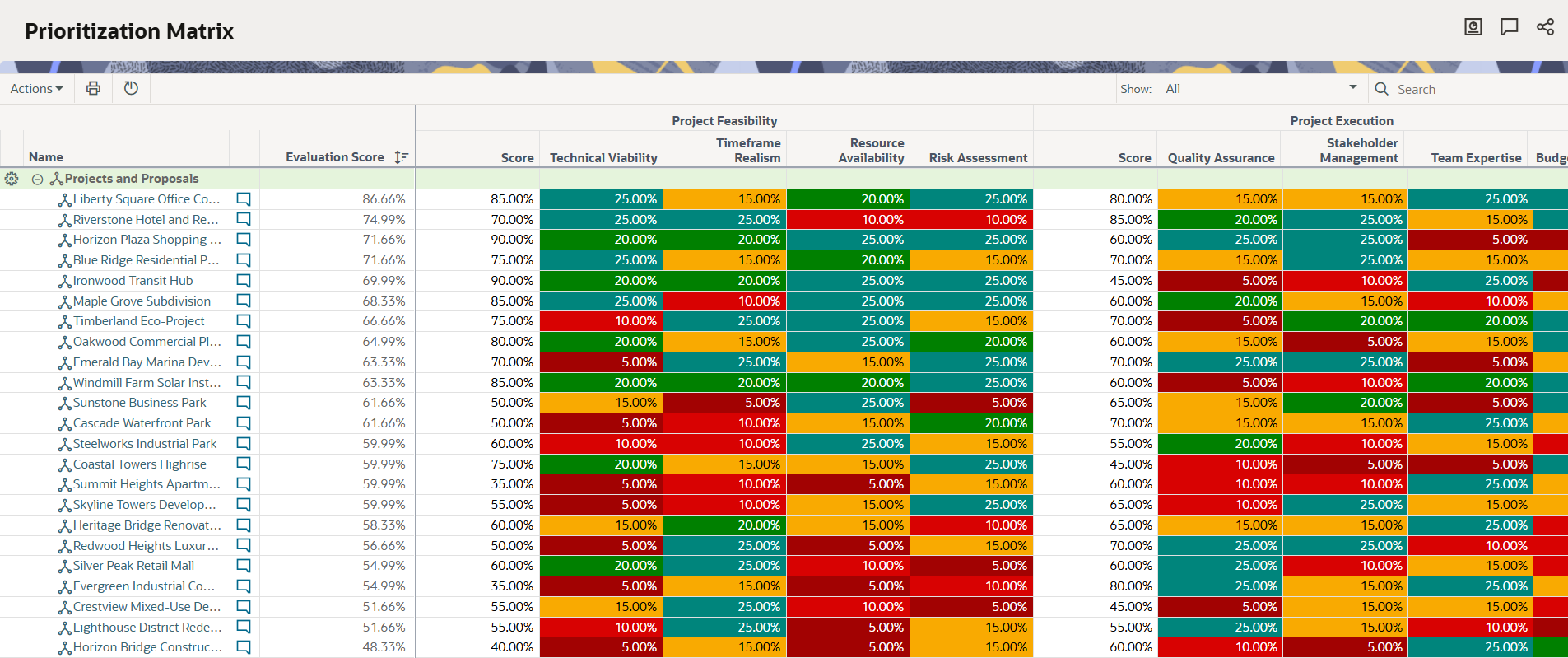Click the Name column header
Screen dimensions: 1568x658
click(x=46, y=157)
